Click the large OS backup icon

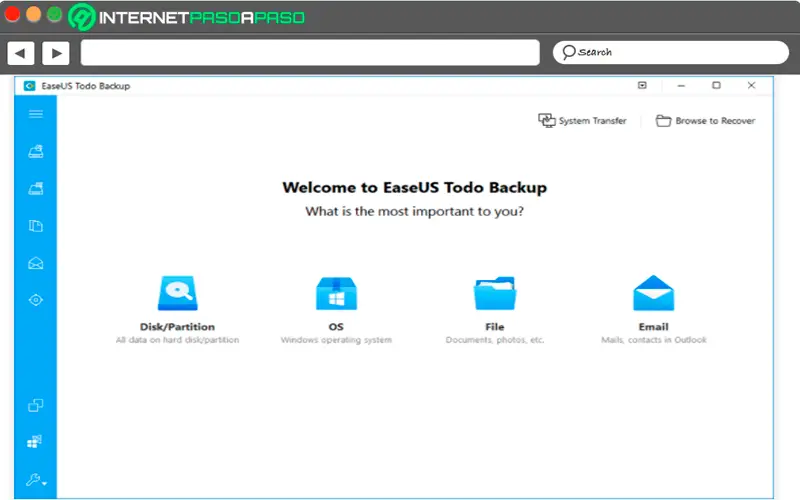(x=336, y=293)
